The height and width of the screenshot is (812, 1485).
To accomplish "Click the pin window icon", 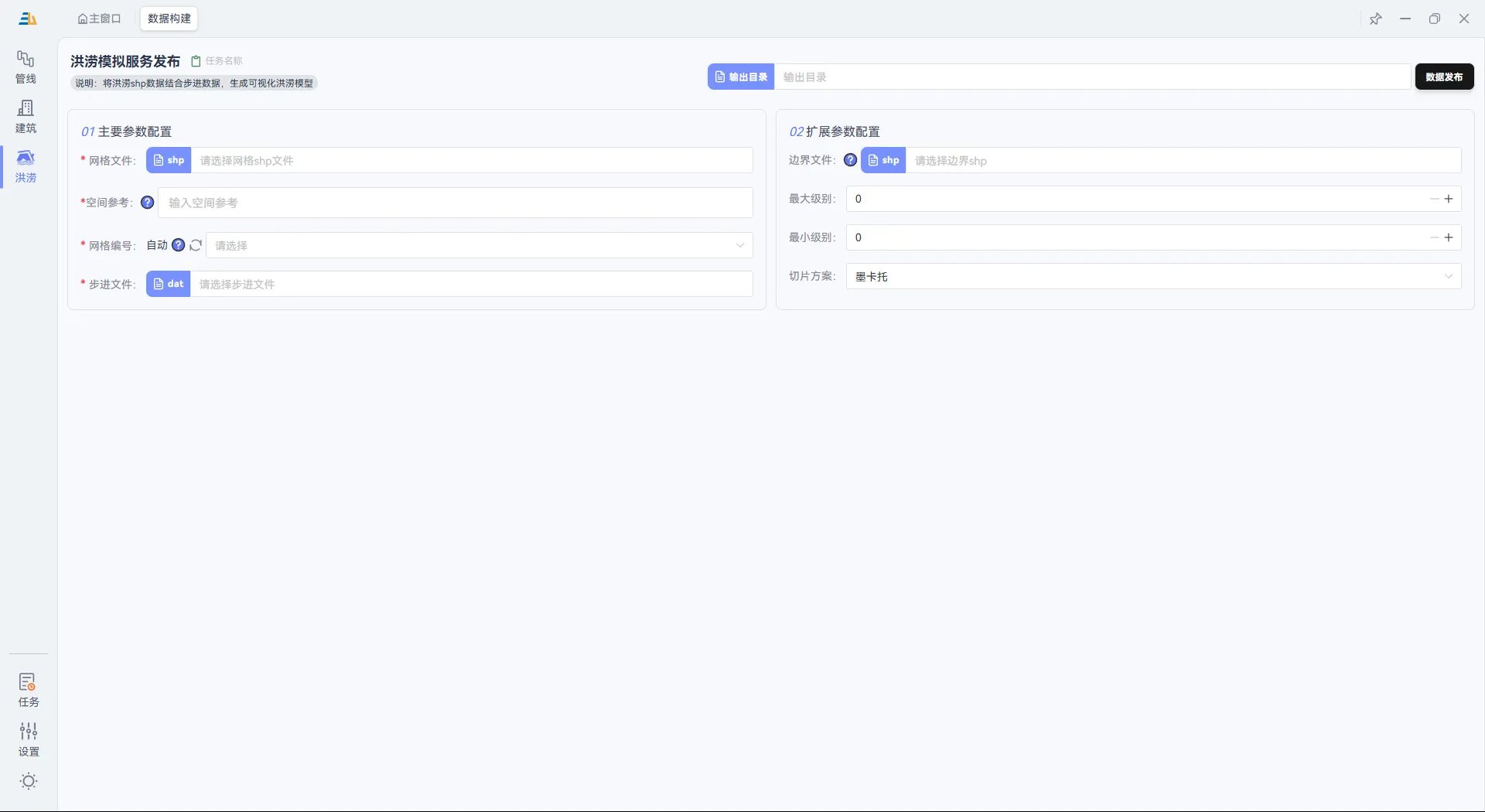I will (1375, 19).
